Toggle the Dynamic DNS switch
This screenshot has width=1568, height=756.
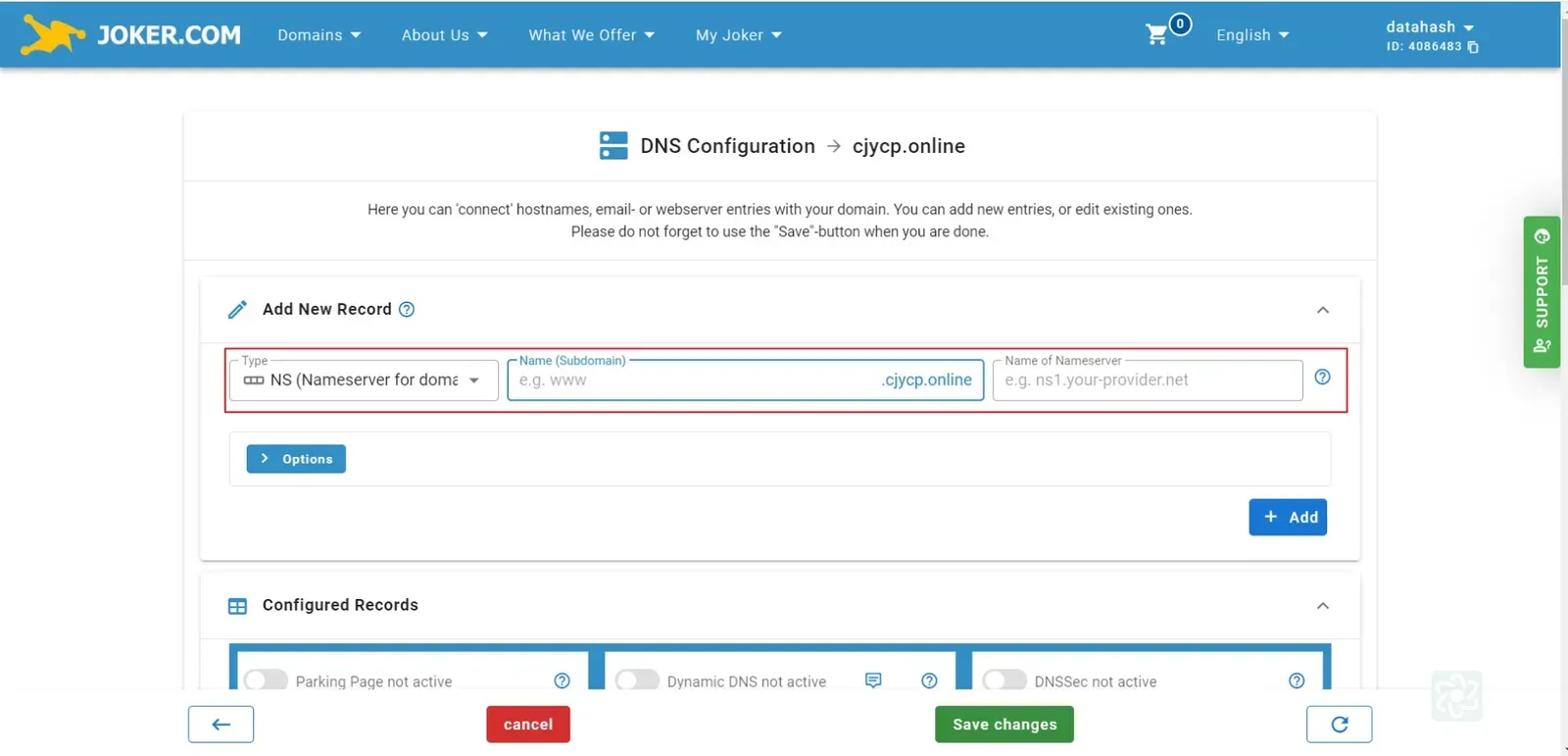coord(637,680)
